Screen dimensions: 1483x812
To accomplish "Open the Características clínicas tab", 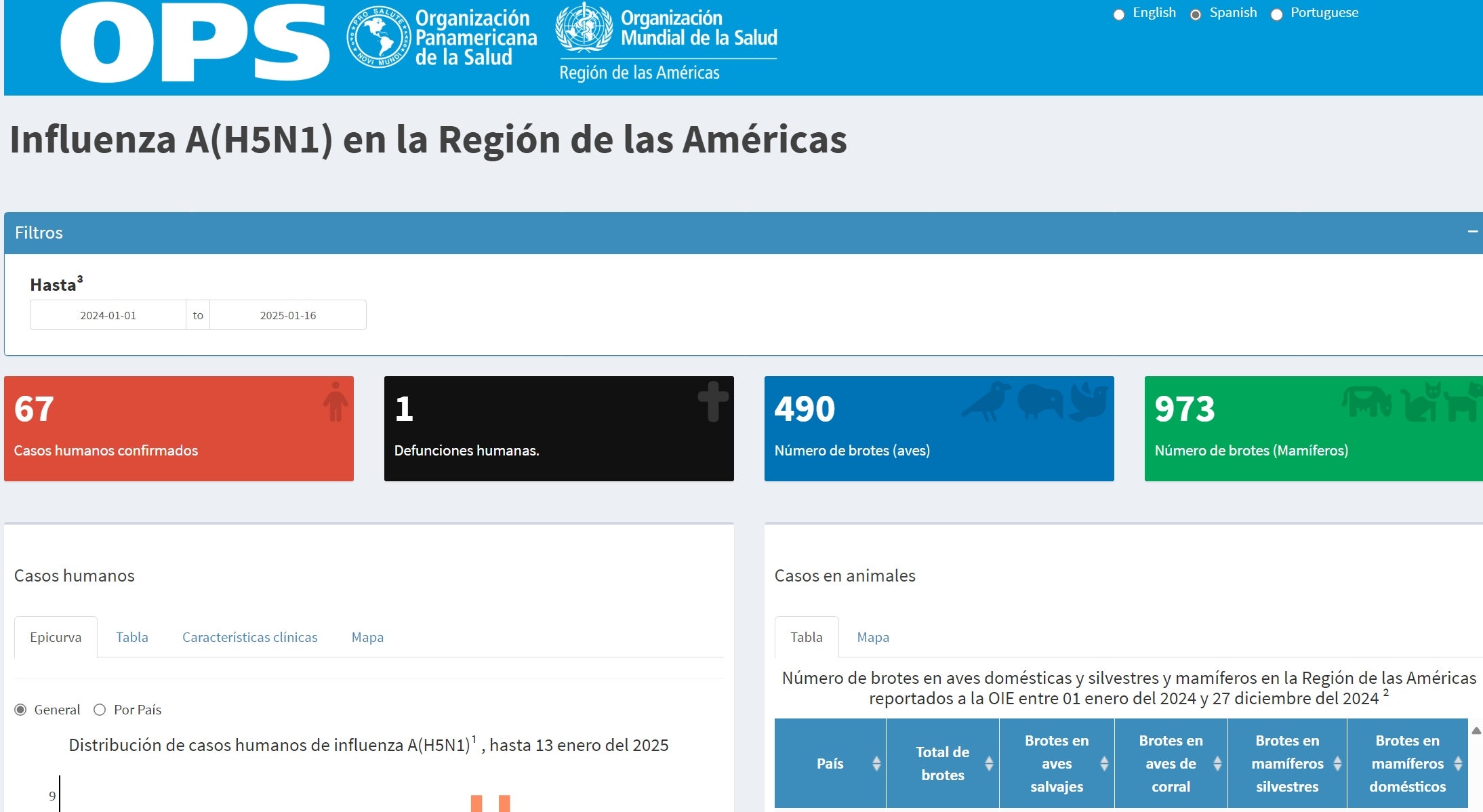I will click(249, 637).
